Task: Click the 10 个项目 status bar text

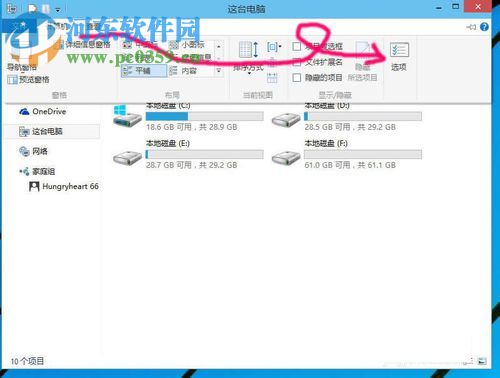Action: click(27, 361)
